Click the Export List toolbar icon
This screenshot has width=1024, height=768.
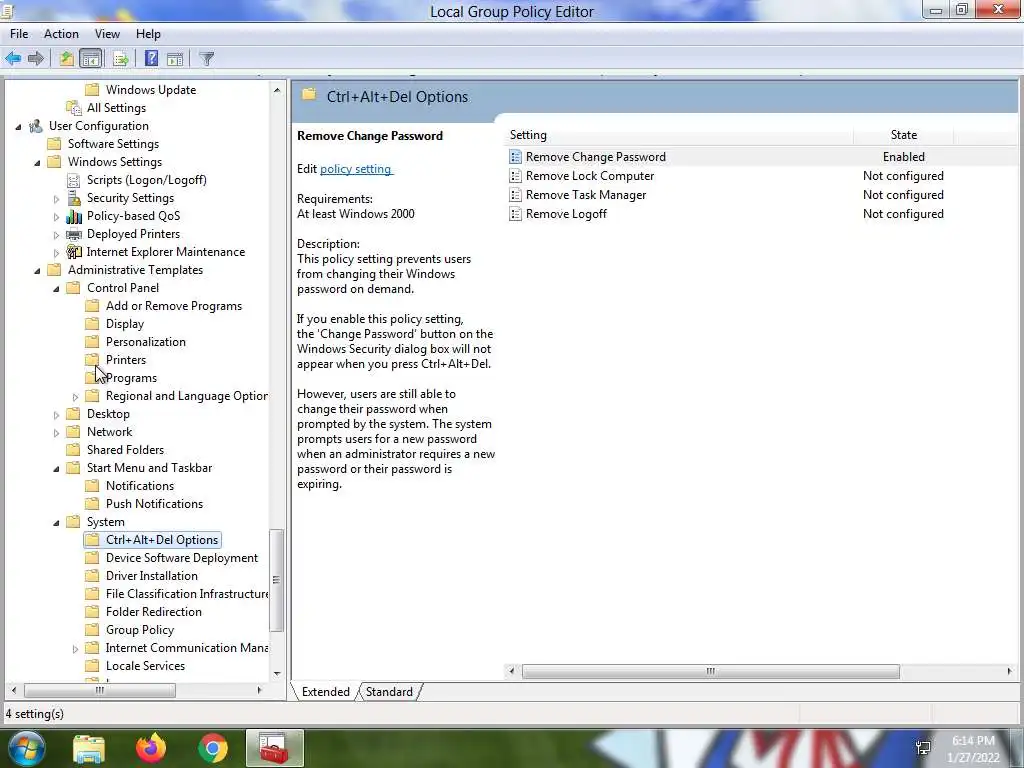click(120, 59)
